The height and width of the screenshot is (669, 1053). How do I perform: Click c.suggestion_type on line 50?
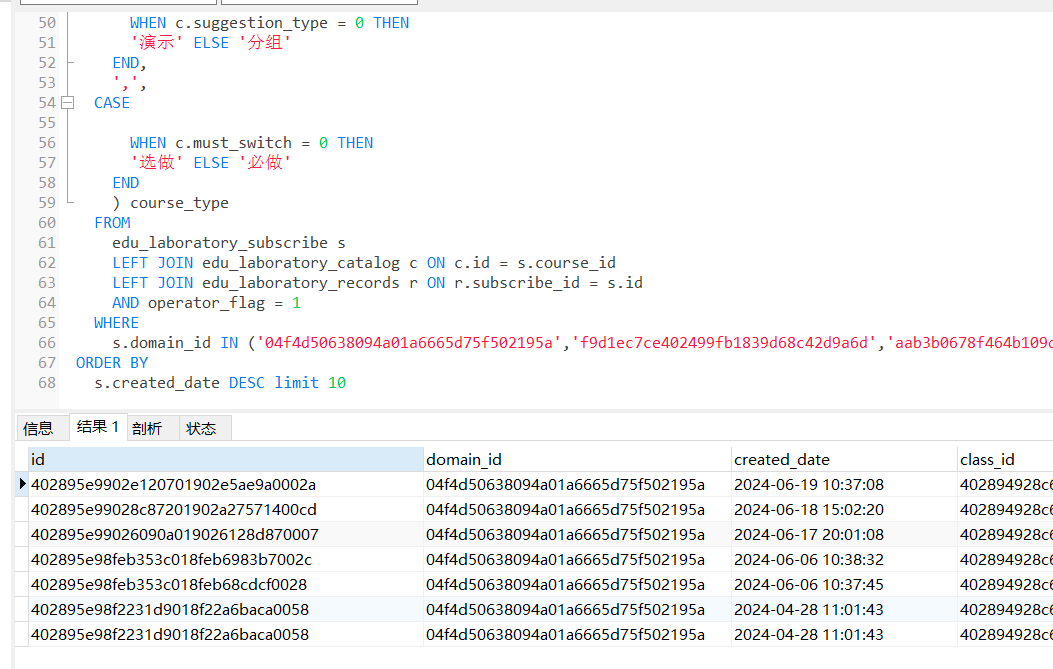[x=252, y=24]
